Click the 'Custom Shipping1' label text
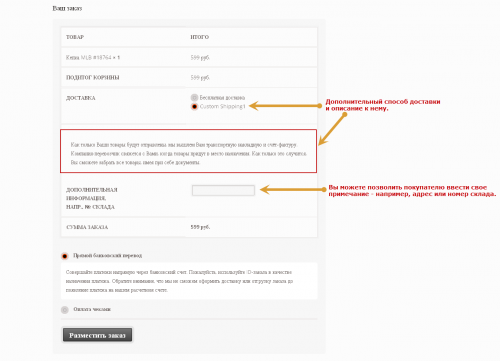The height and width of the screenshot is (361, 500). pos(222,106)
